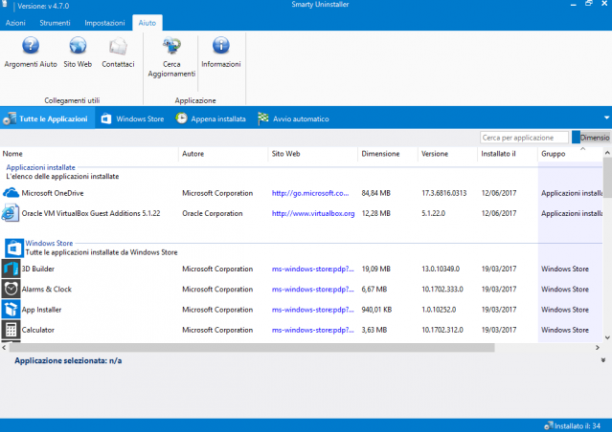Click Oracle Corporation author cell

(x=212, y=213)
